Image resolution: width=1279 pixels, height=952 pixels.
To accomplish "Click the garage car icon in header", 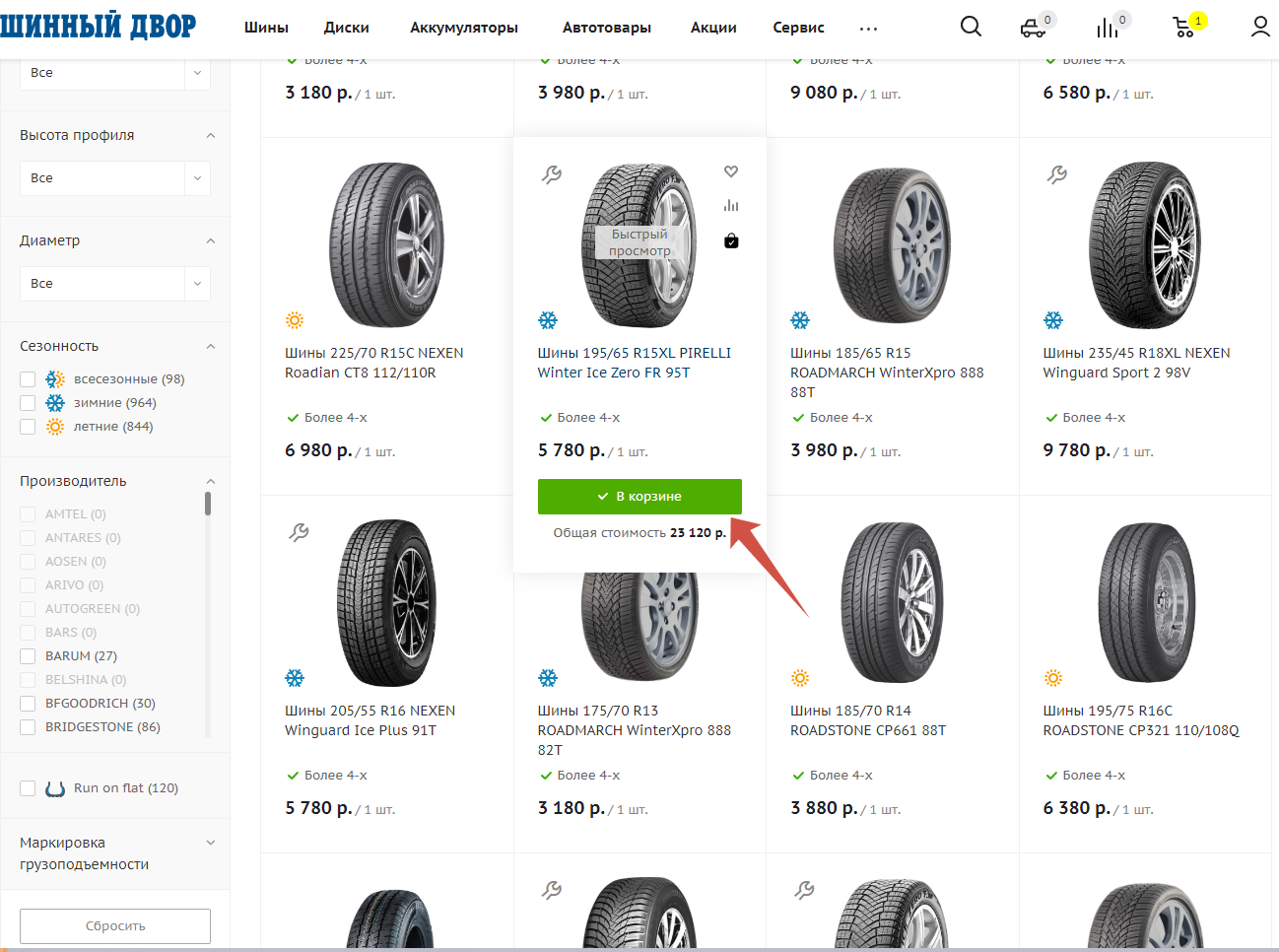I will pos(1033,28).
